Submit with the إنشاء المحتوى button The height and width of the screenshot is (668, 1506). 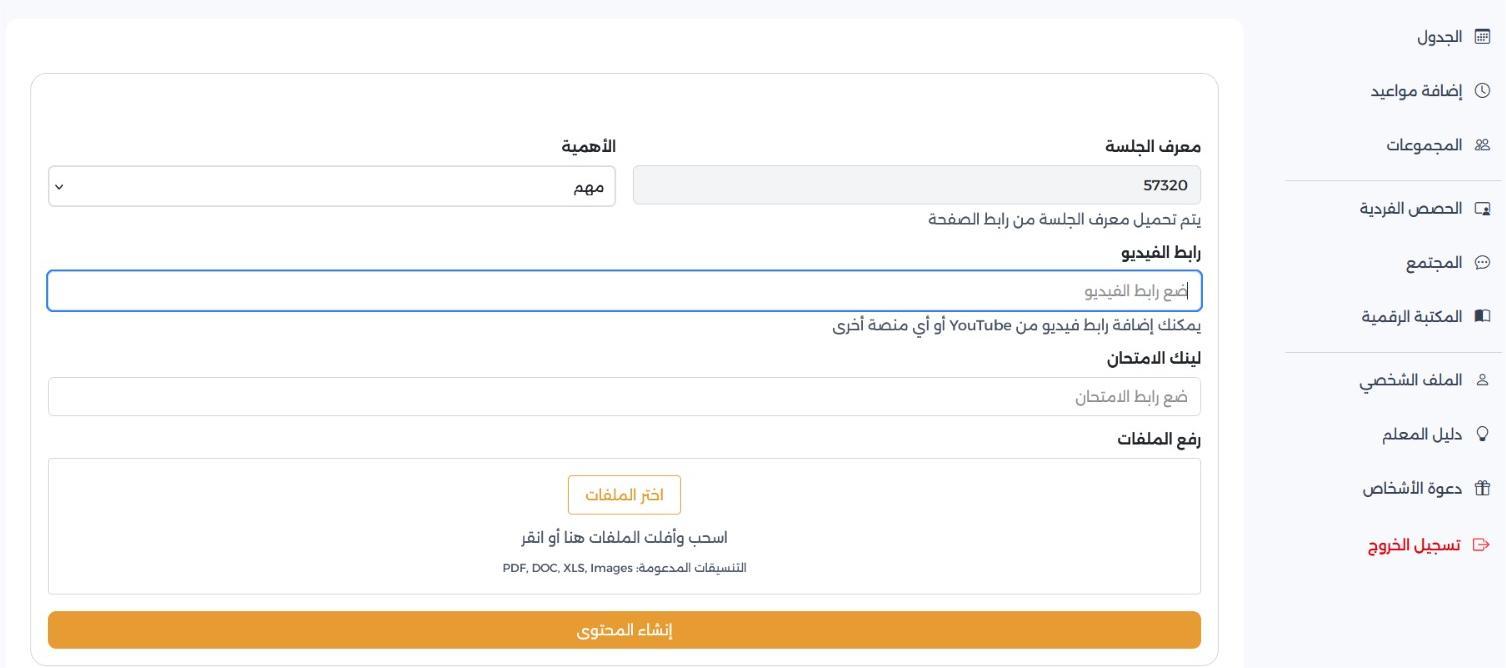click(x=624, y=630)
